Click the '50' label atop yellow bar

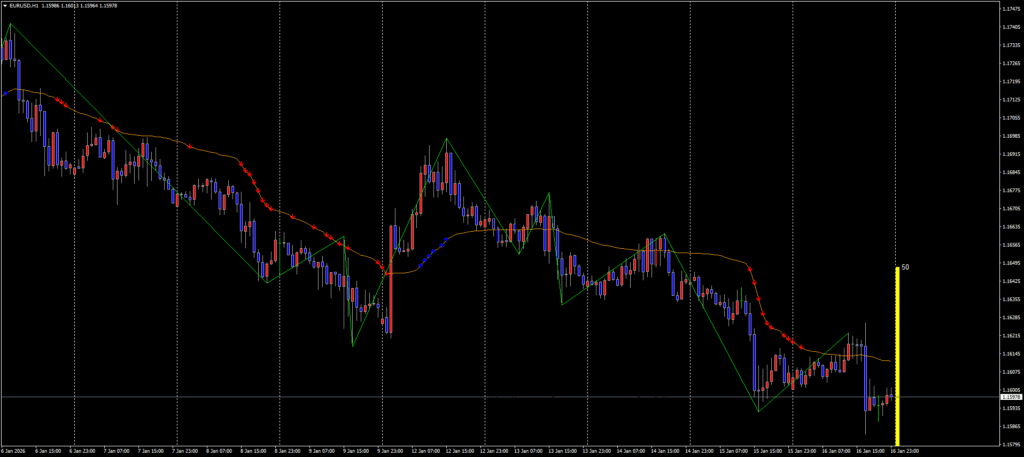point(905,268)
